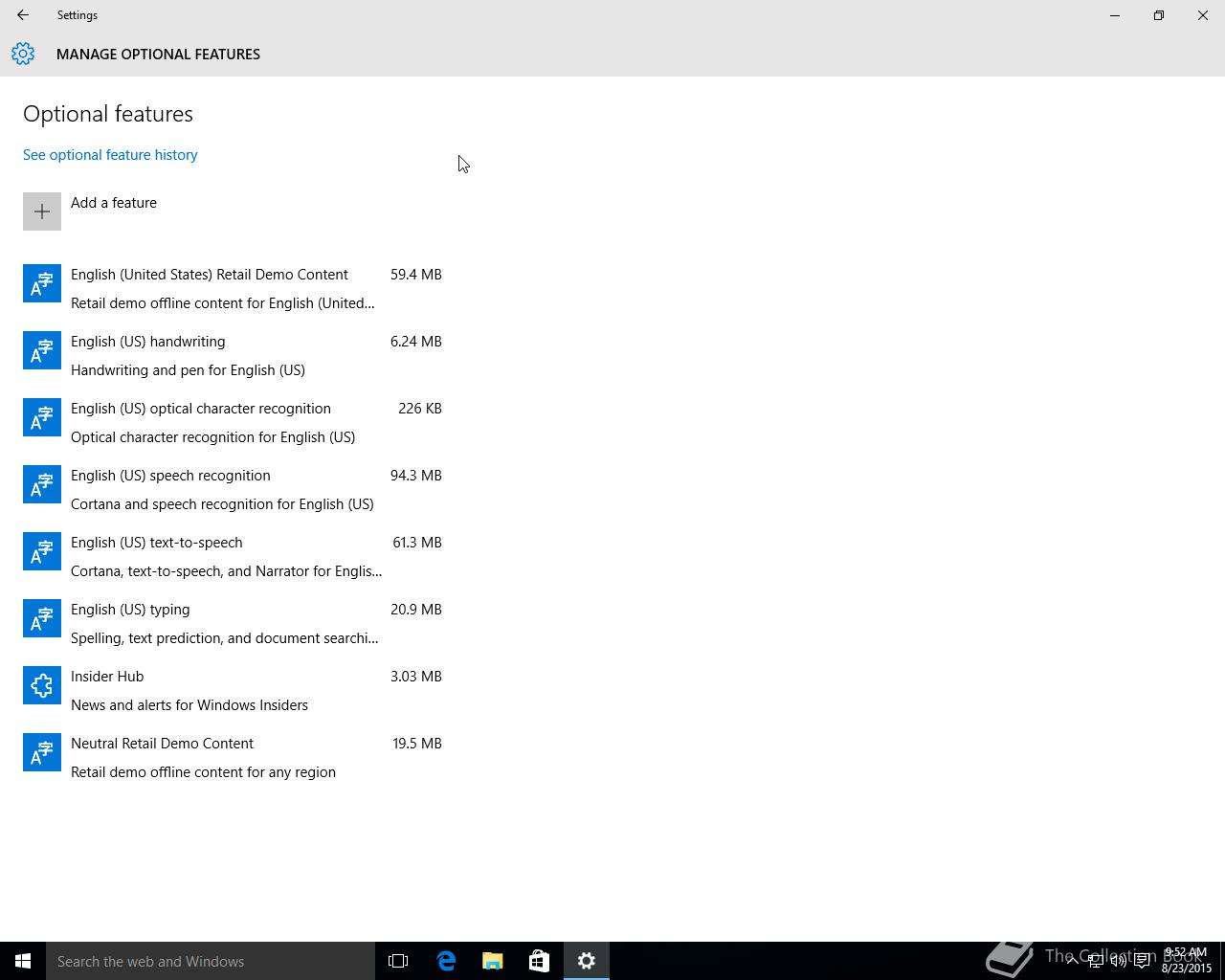This screenshot has height=980, width=1225.
Task: Select the Insider Hub title
Action: coord(107,677)
